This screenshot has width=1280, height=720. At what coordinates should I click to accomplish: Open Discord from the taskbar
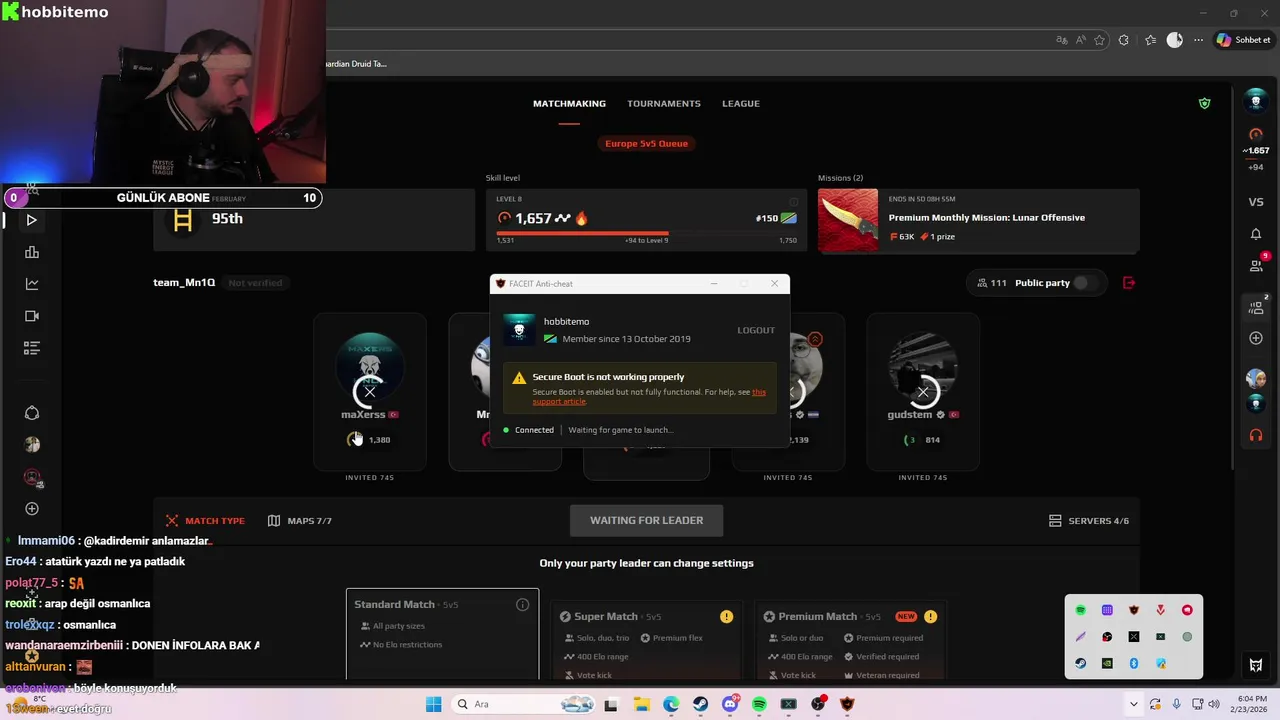tap(730, 704)
